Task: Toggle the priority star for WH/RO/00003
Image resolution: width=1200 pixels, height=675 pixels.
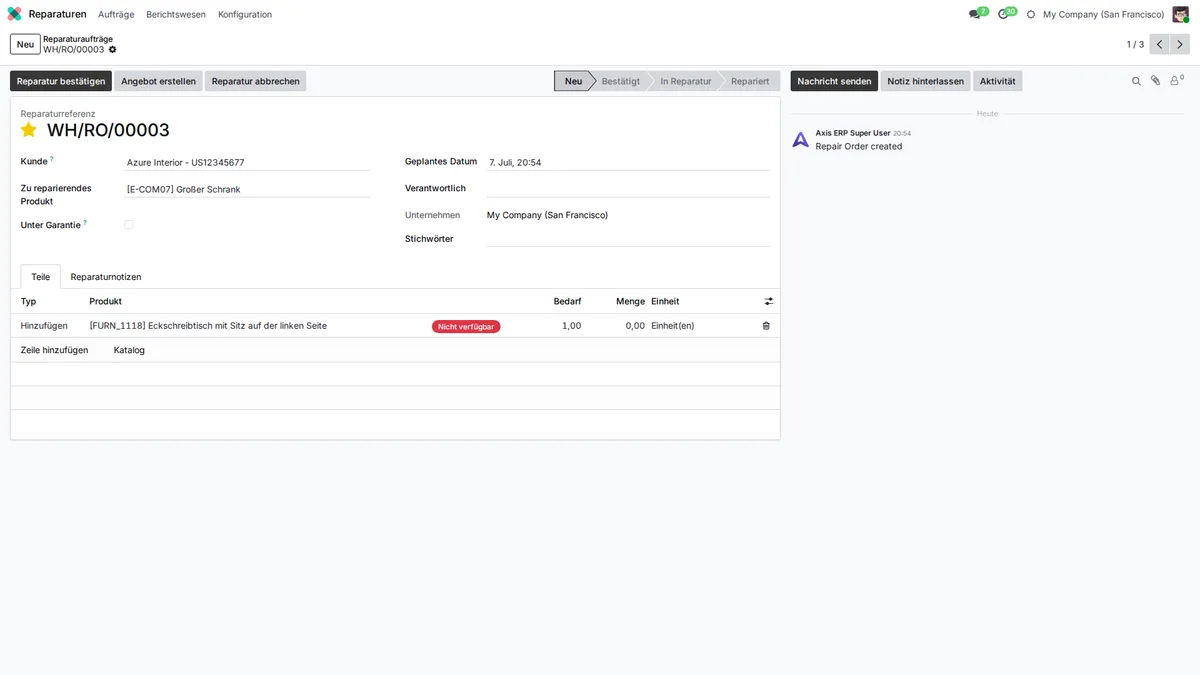Action: (x=29, y=130)
